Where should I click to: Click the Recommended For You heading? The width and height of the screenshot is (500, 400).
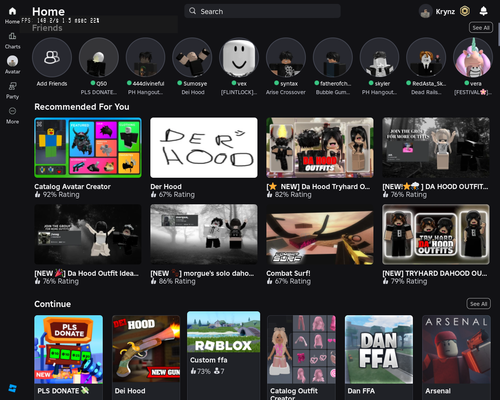click(82, 107)
